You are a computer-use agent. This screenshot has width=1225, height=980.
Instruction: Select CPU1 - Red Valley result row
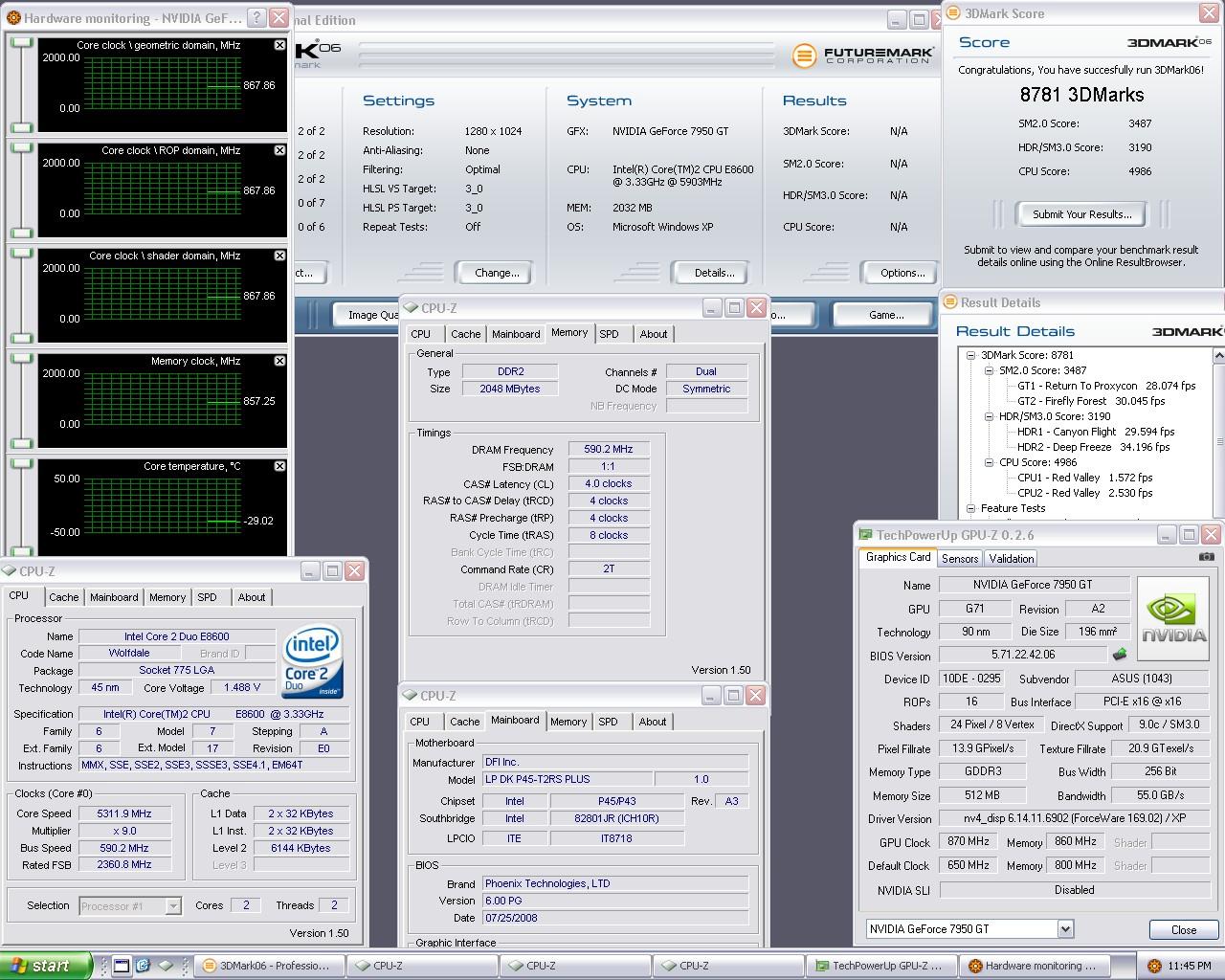(1084, 478)
